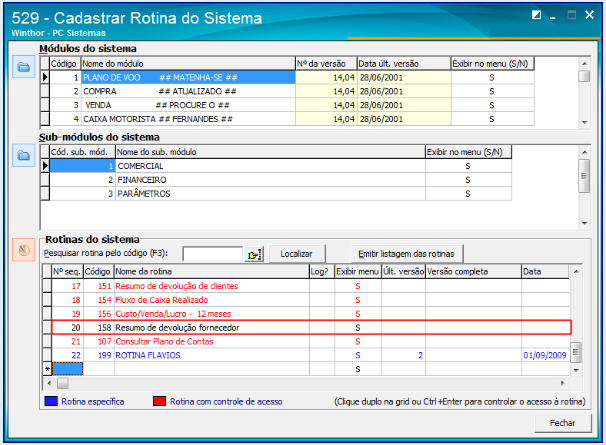
Task: Click the Últ. versão column header
Action: pos(403,272)
